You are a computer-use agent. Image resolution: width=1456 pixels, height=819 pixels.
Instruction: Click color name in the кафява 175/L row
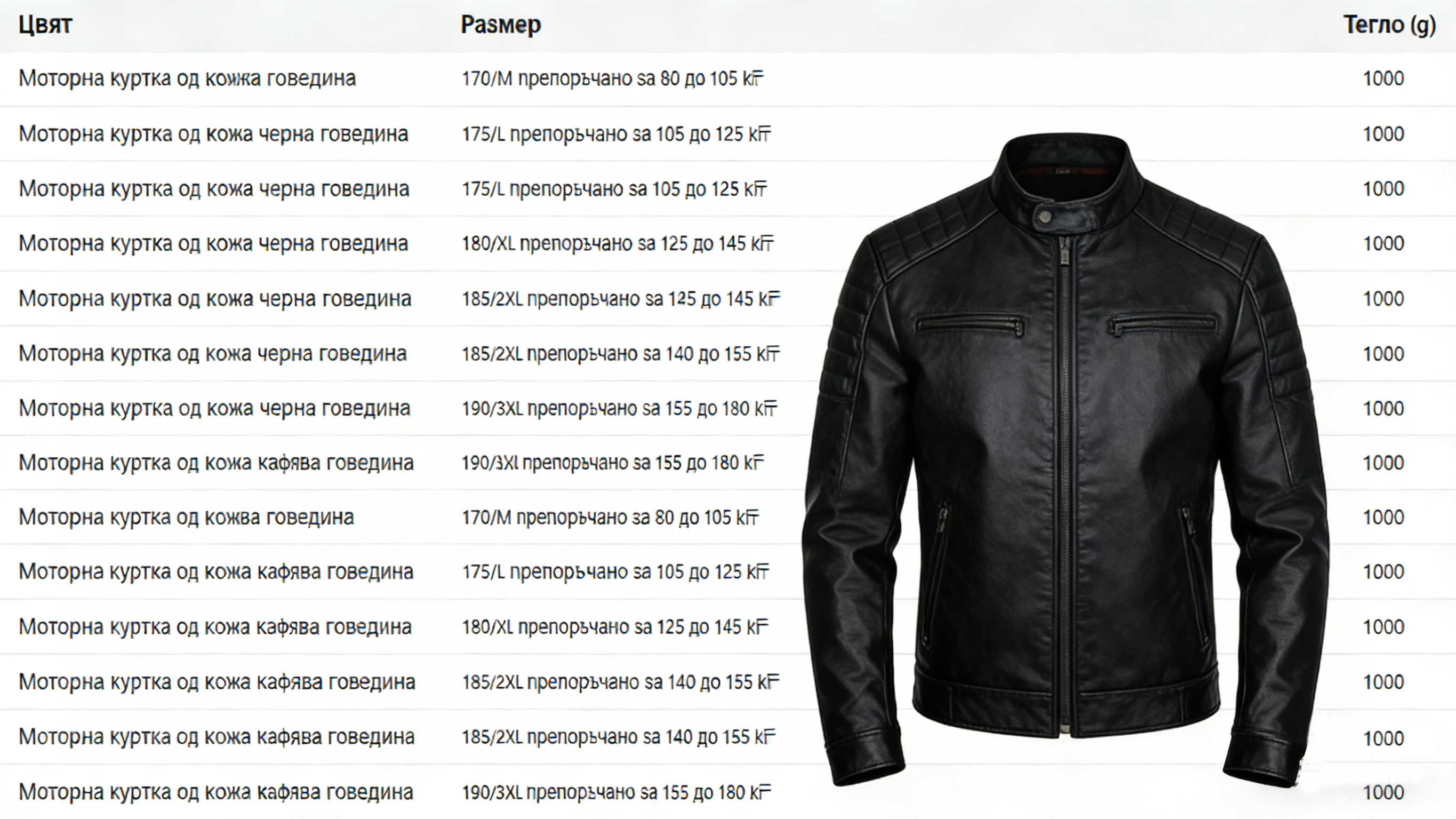pyautogui.click(x=216, y=572)
